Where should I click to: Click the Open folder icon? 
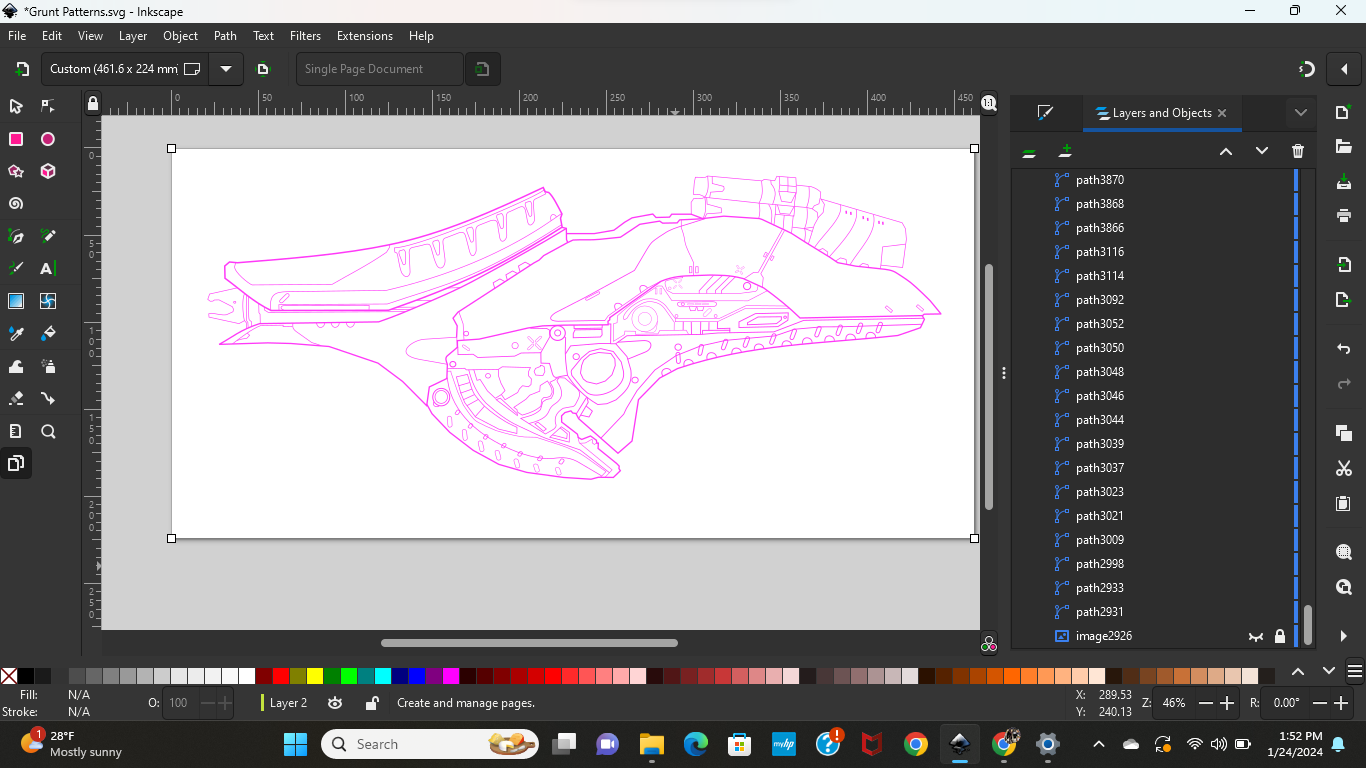(1344, 147)
